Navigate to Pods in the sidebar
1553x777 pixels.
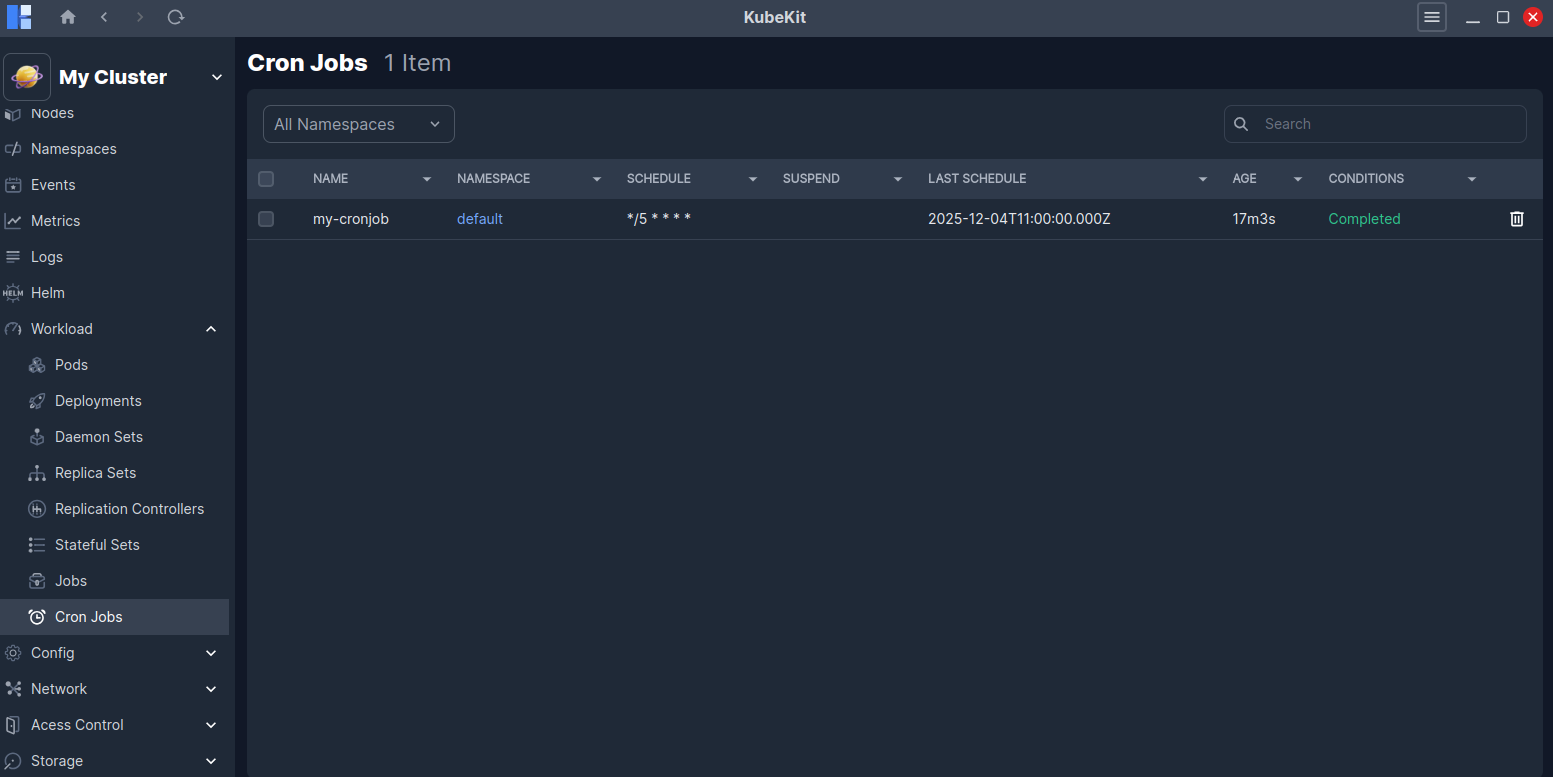[71, 365]
